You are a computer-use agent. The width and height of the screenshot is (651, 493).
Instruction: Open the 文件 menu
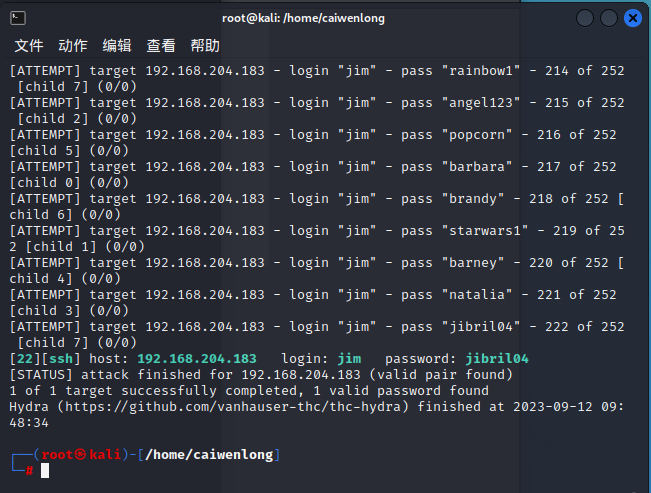coord(29,46)
